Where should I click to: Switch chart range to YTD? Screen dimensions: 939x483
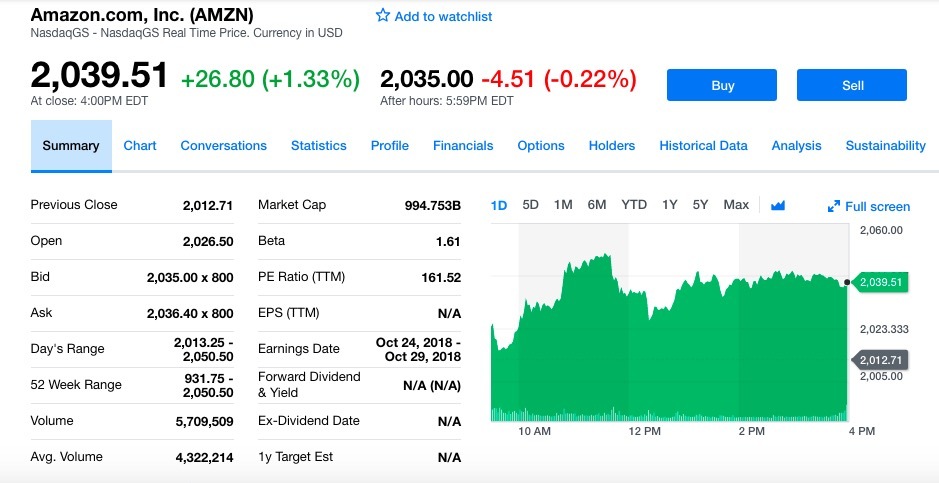[634, 205]
